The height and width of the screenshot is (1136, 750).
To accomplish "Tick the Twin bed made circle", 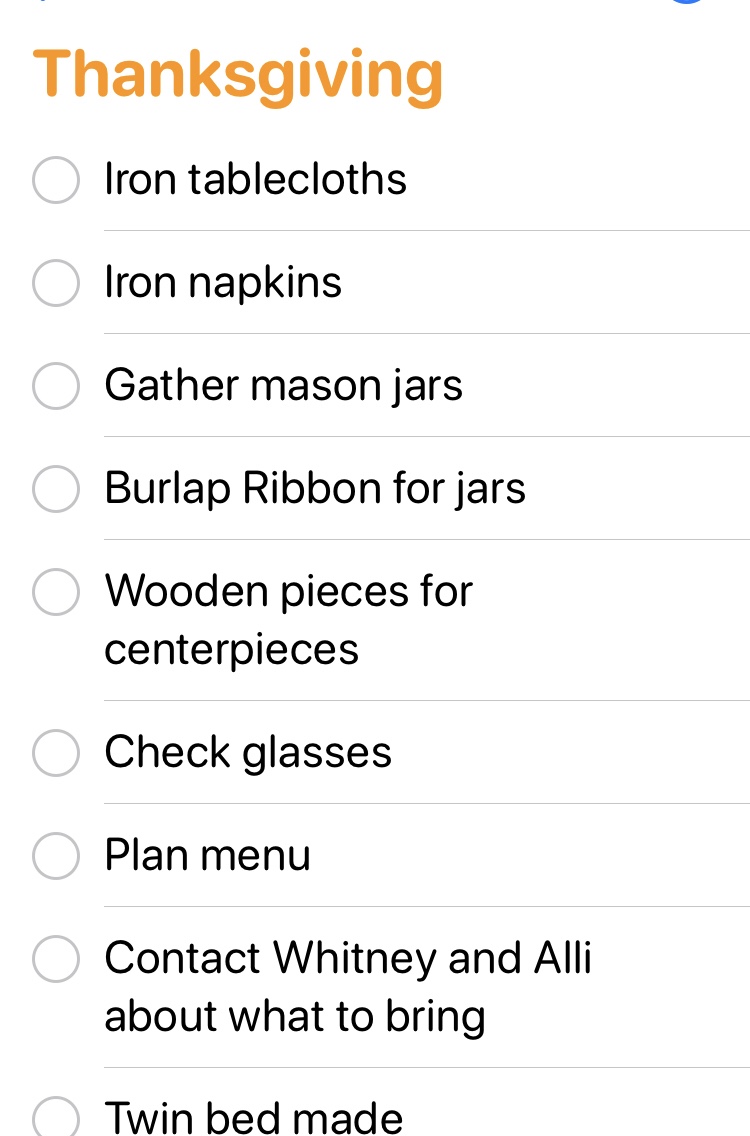I will pos(56,1118).
